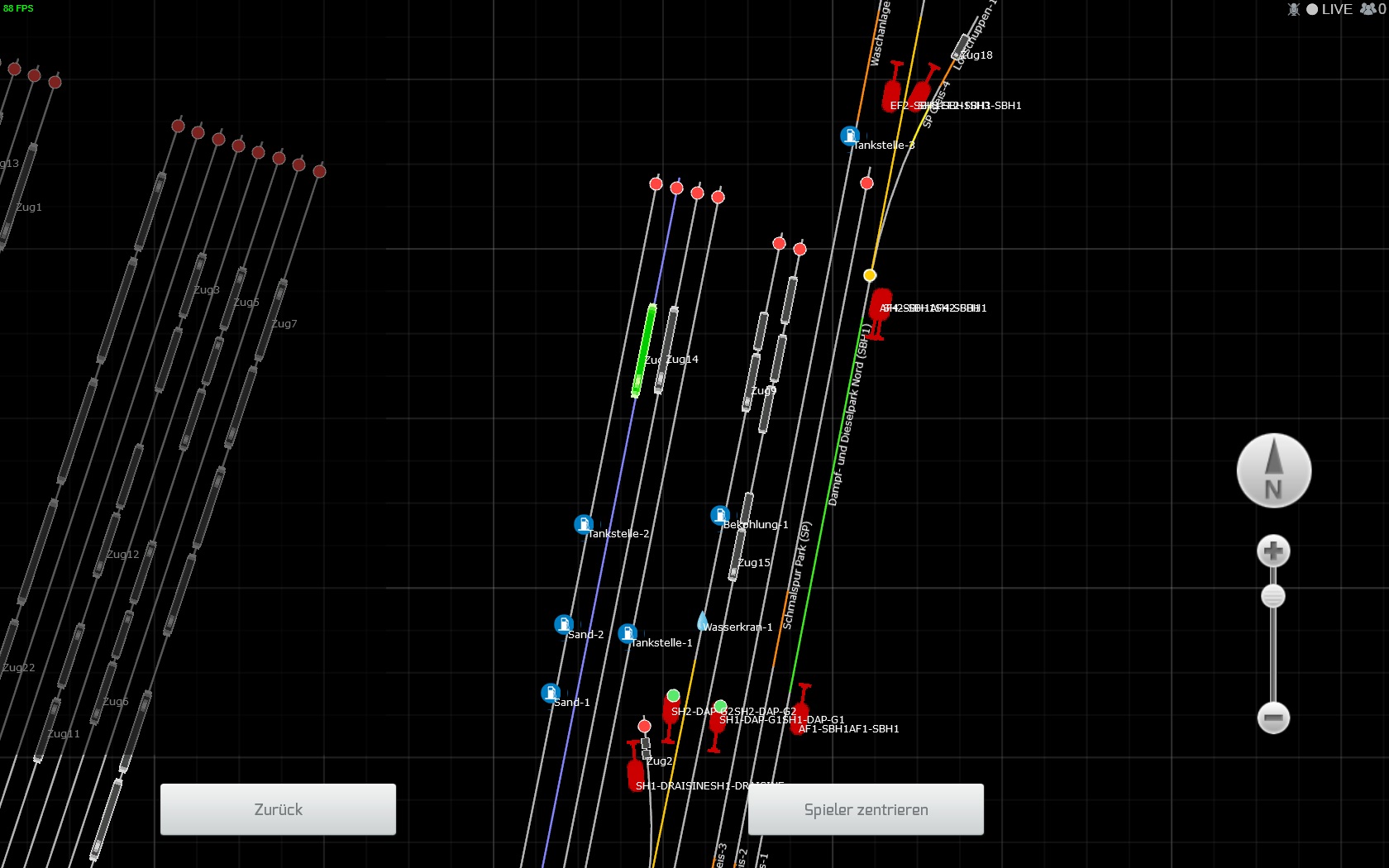The image size is (1389, 868).
Task: Click the green signal at SH1-DAP-G1
Action: coord(720,706)
